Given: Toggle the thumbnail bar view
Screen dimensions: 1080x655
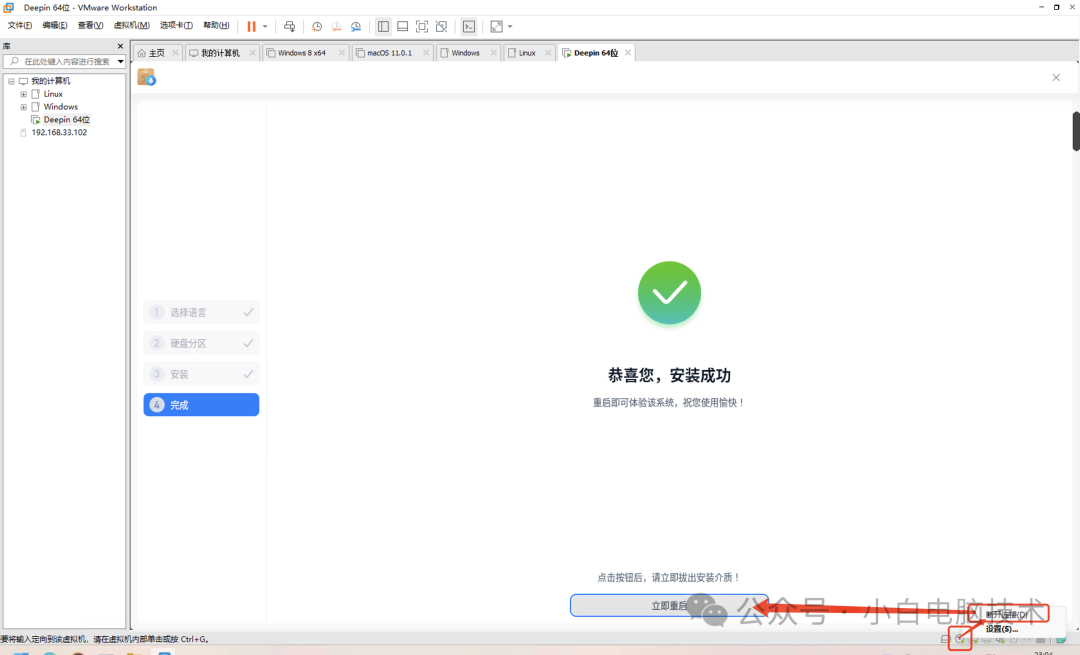Looking at the screenshot, I should pyautogui.click(x=402, y=26).
